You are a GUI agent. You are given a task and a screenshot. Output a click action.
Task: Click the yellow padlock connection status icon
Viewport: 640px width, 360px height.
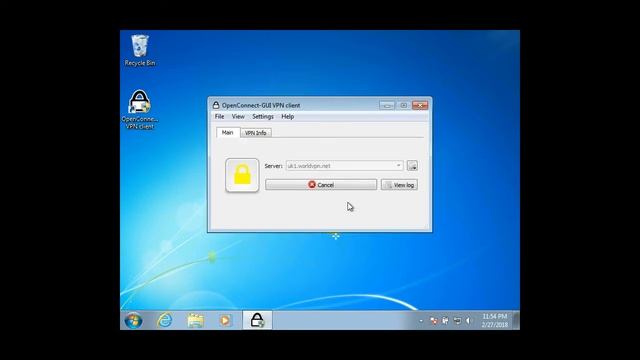(242, 175)
